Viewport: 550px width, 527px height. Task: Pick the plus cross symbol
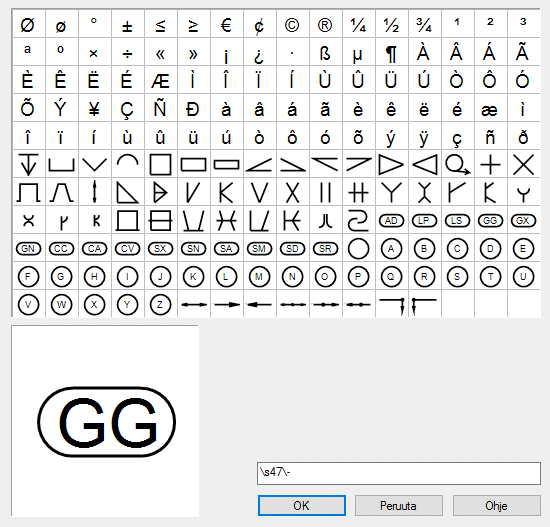[x=490, y=165]
